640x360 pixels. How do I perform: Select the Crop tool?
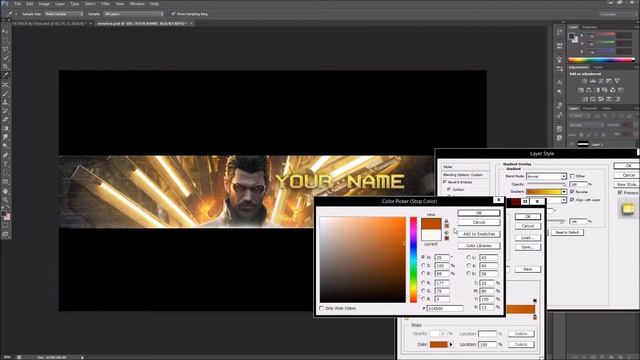click(x=5, y=67)
